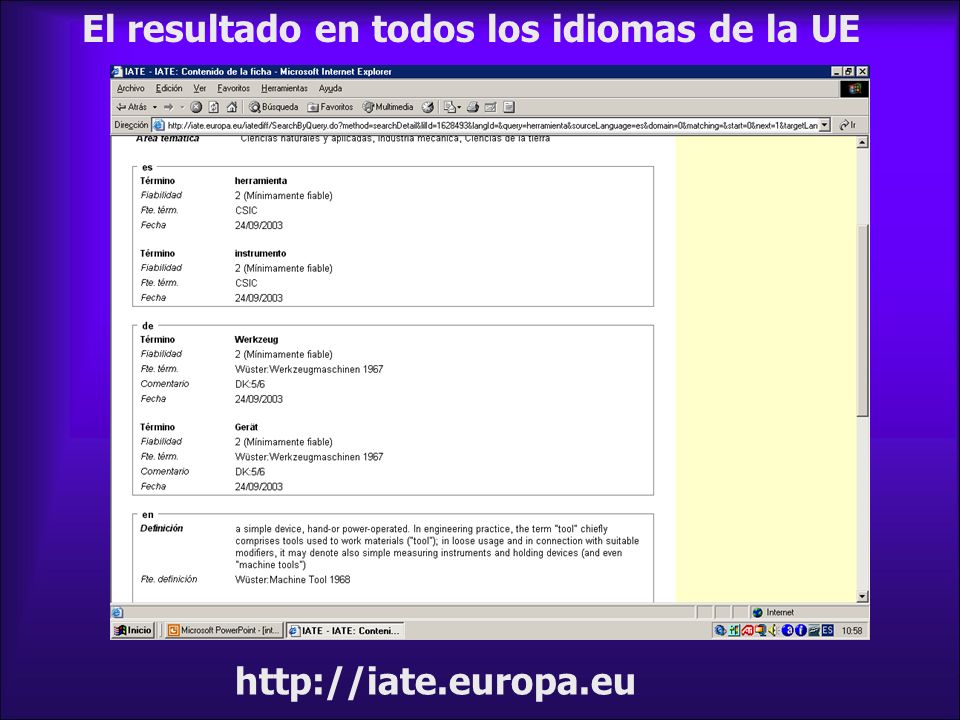Open the Edición menu
The width and height of the screenshot is (960, 720).
[169, 89]
